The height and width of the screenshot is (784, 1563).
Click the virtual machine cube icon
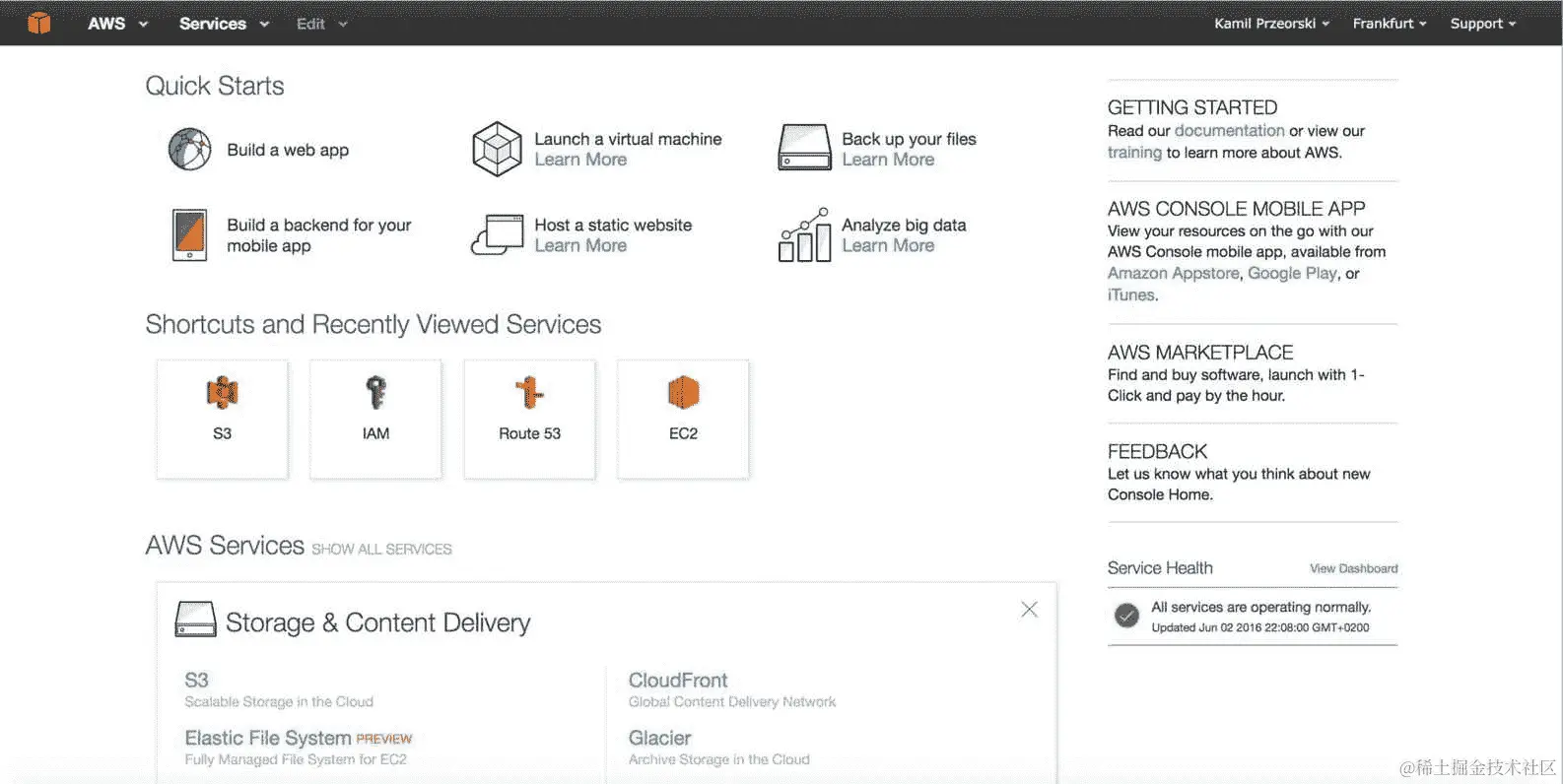coord(497,149)
